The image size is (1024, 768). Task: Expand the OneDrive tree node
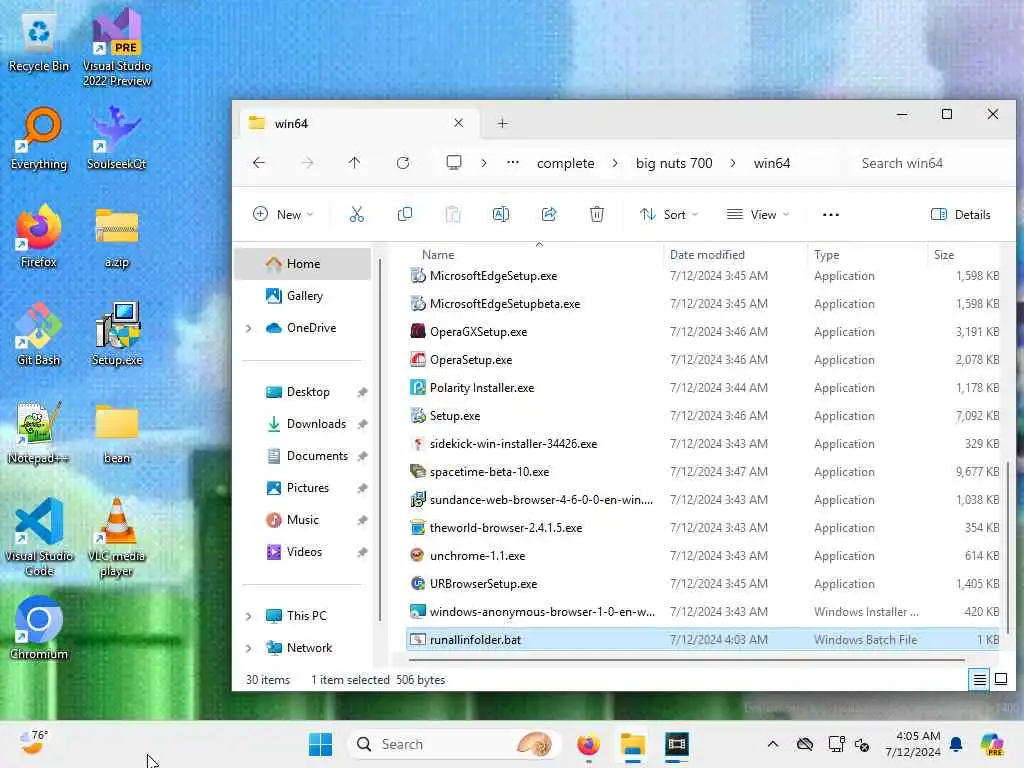click(248, 328)
